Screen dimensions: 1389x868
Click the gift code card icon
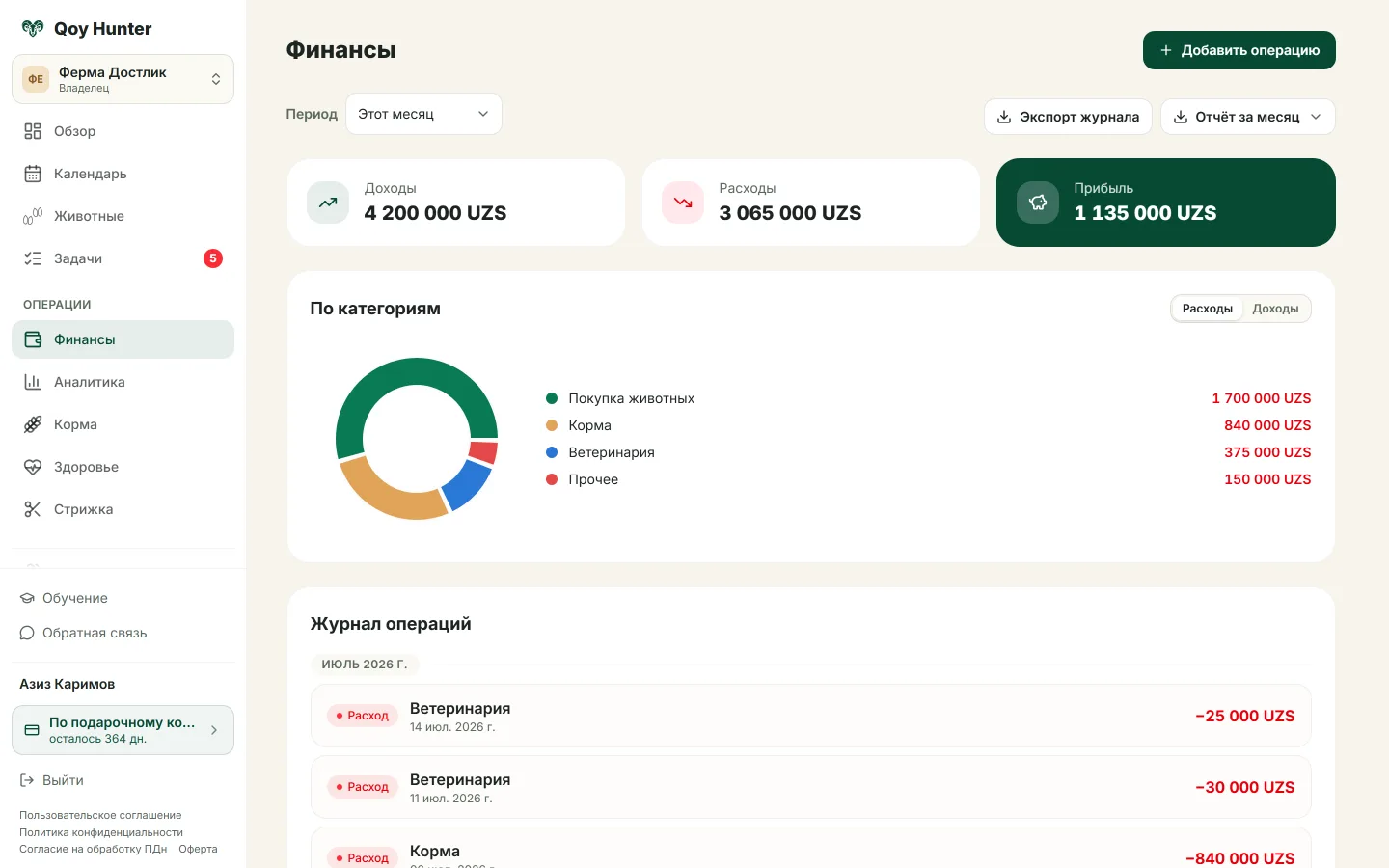point(32,730)
